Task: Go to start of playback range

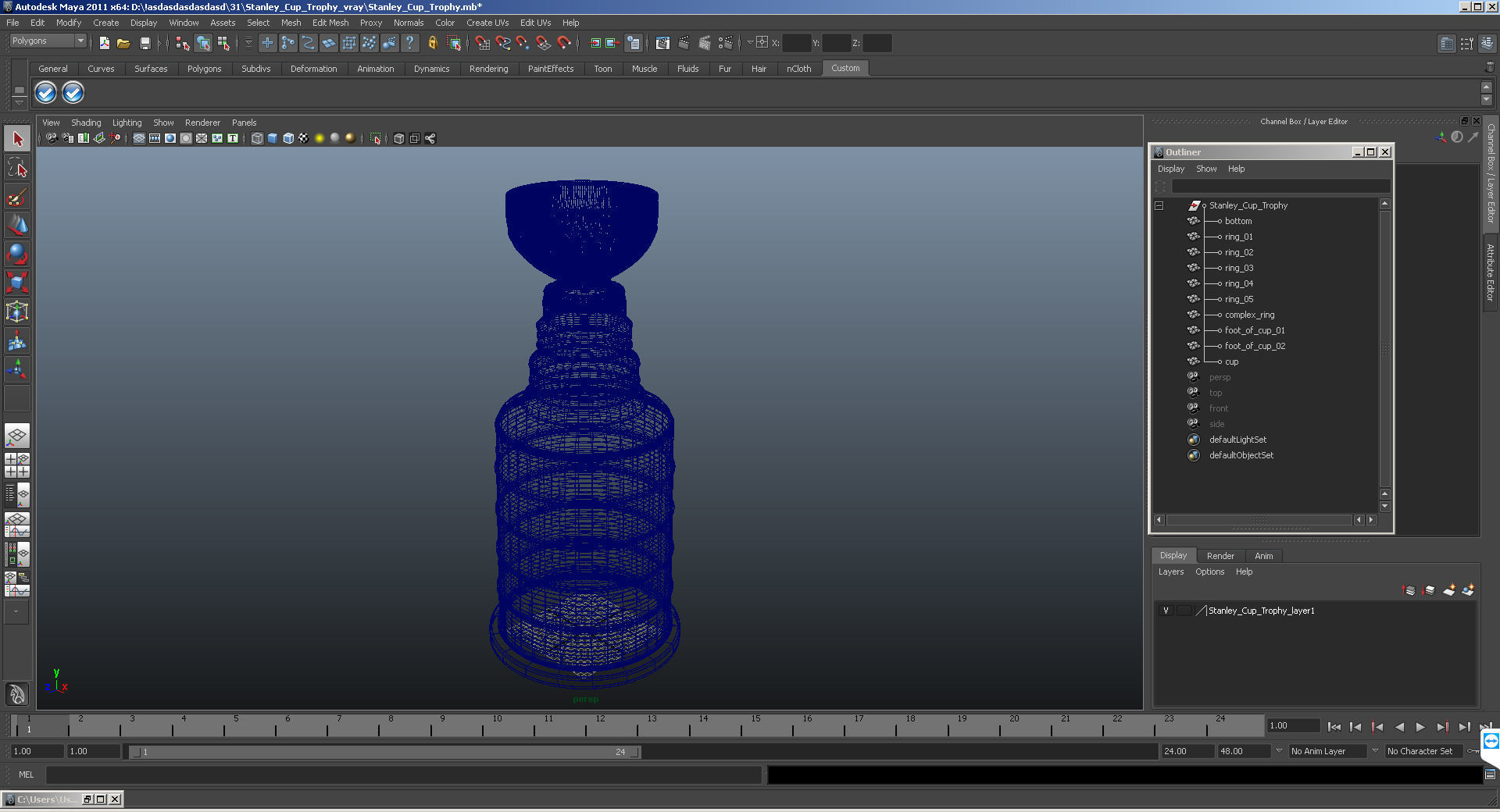Action: click(1334, 727)
